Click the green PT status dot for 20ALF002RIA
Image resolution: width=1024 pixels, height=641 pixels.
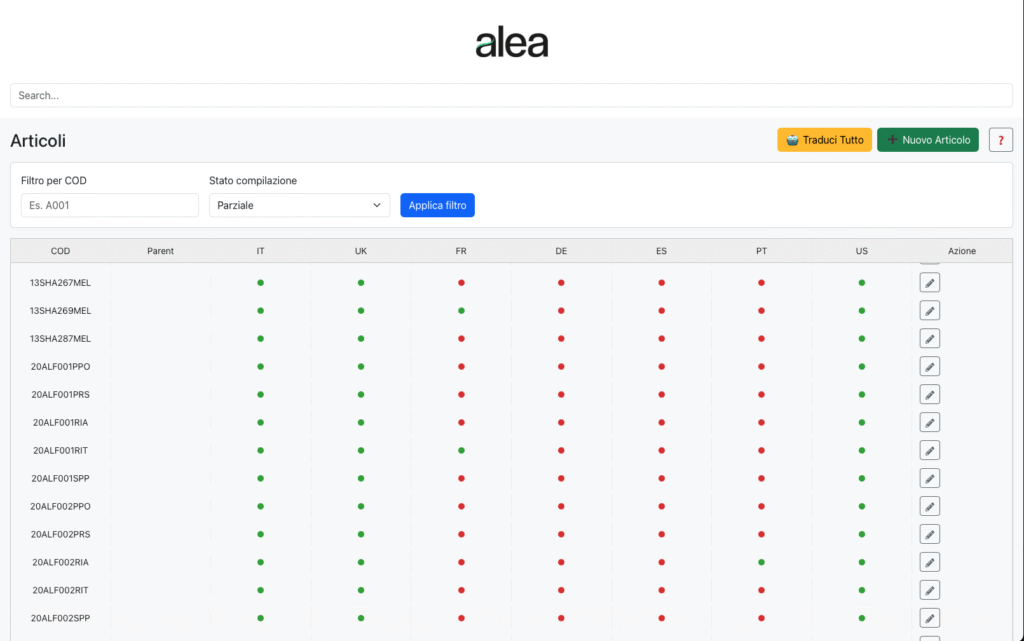(x=761, y=562)
